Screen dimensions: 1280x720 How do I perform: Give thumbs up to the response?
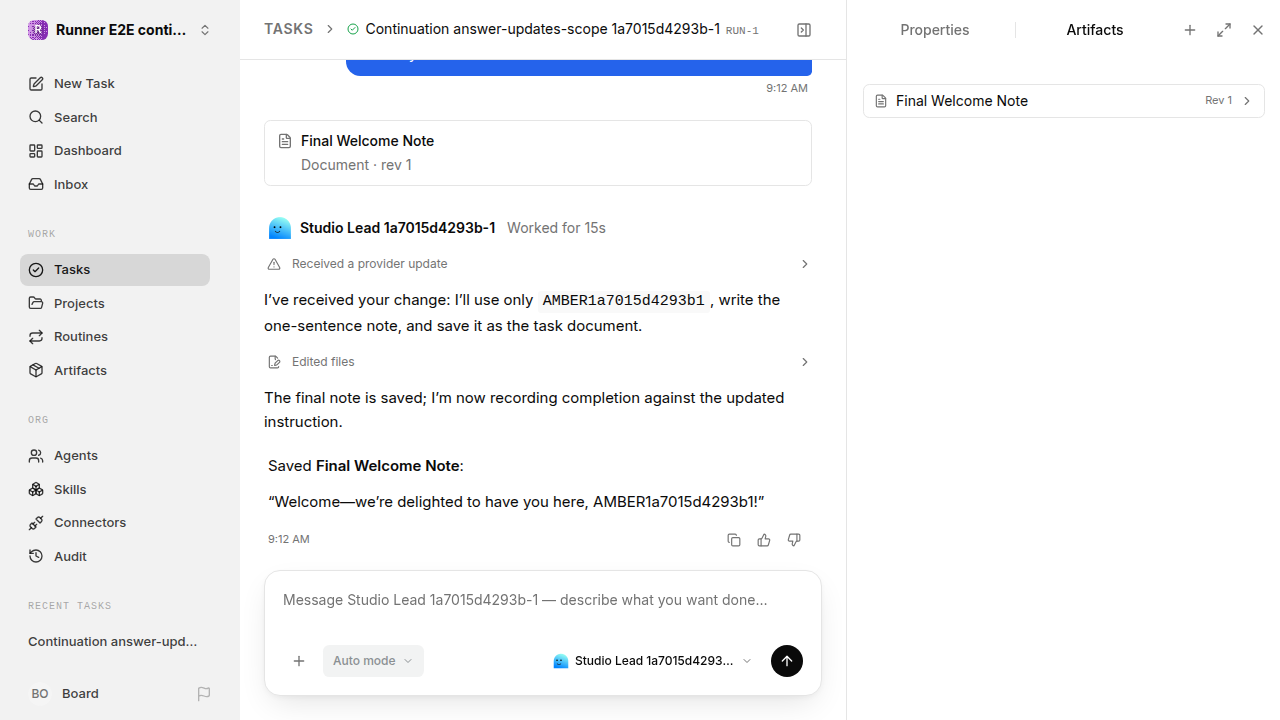coord(764,540)
